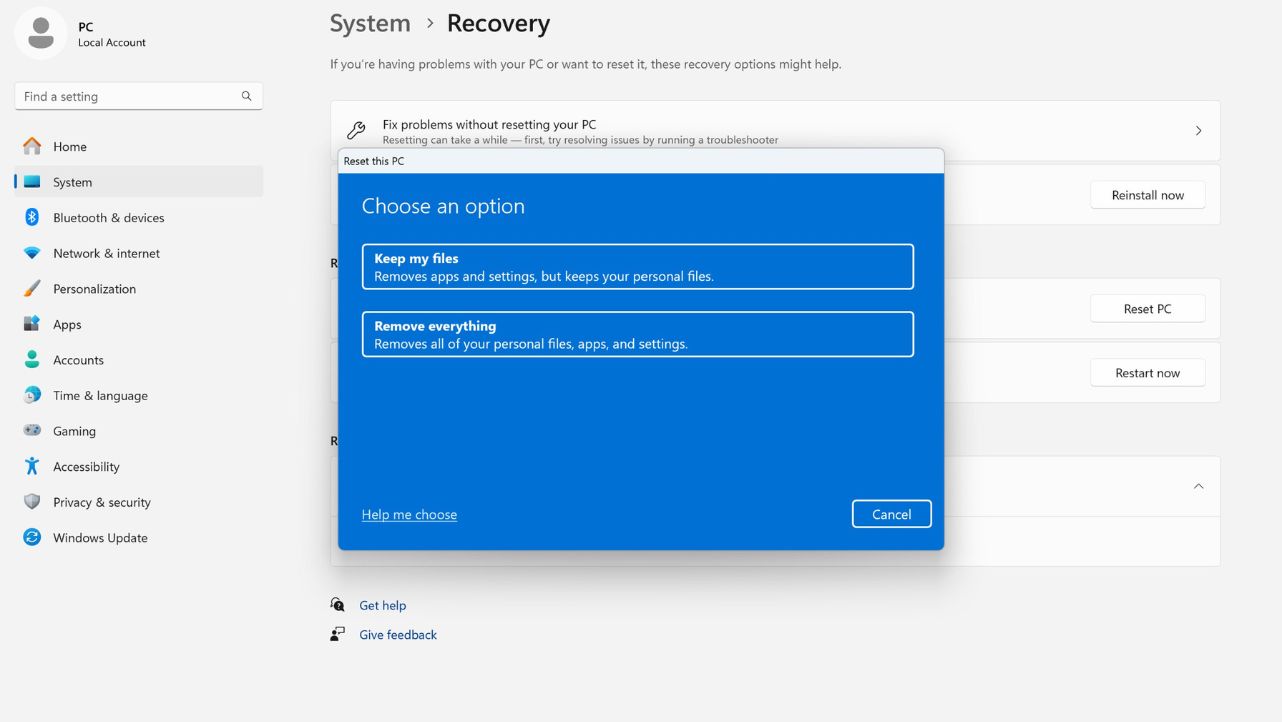The height and width of the screenshot is (722, 1282).
Task: Expand Fix problems without resetting chevron
Action: pos(1198,131)
